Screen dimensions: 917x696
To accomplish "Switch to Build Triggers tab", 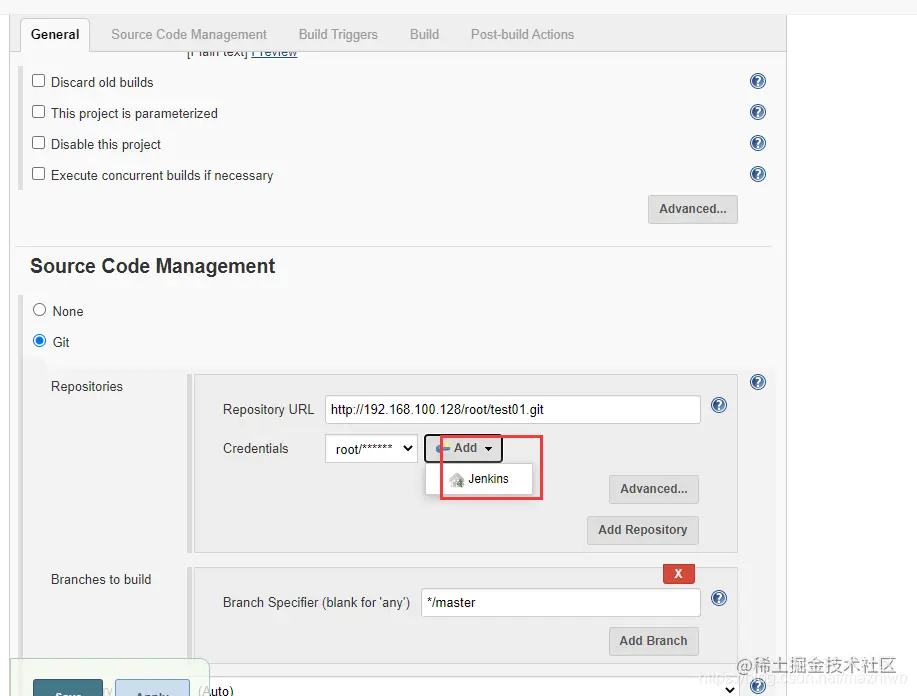I will pyautogui.click(x=338, y=35).
